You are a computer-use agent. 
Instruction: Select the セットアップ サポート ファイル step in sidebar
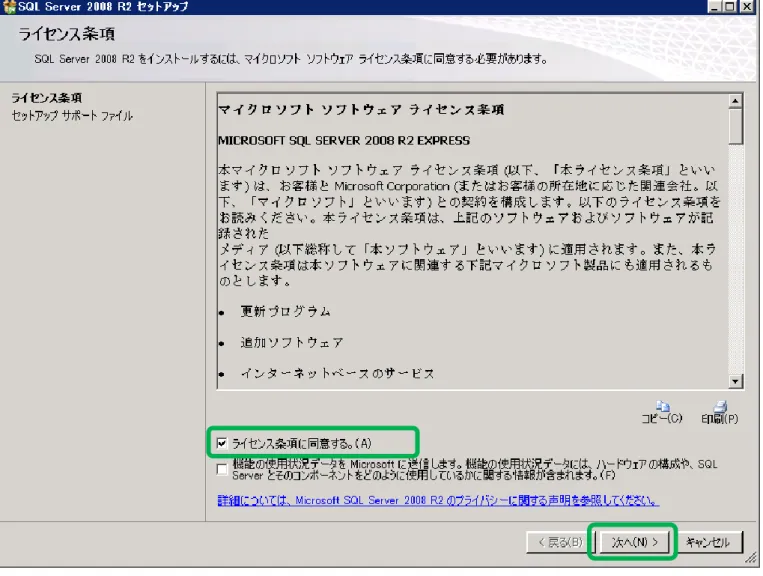click(x=72, y=116)
